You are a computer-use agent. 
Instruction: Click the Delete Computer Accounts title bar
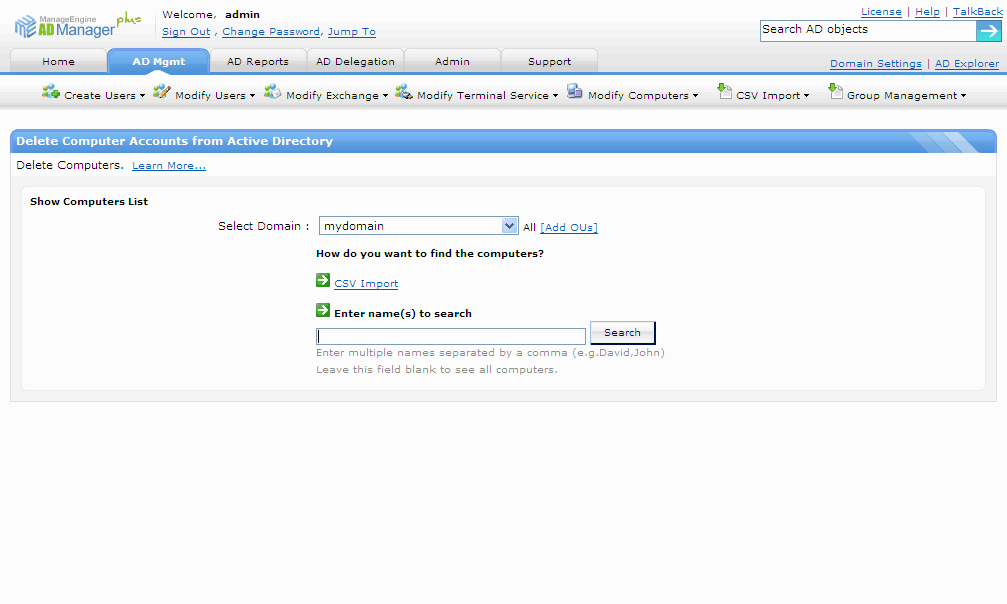point(503,141)
